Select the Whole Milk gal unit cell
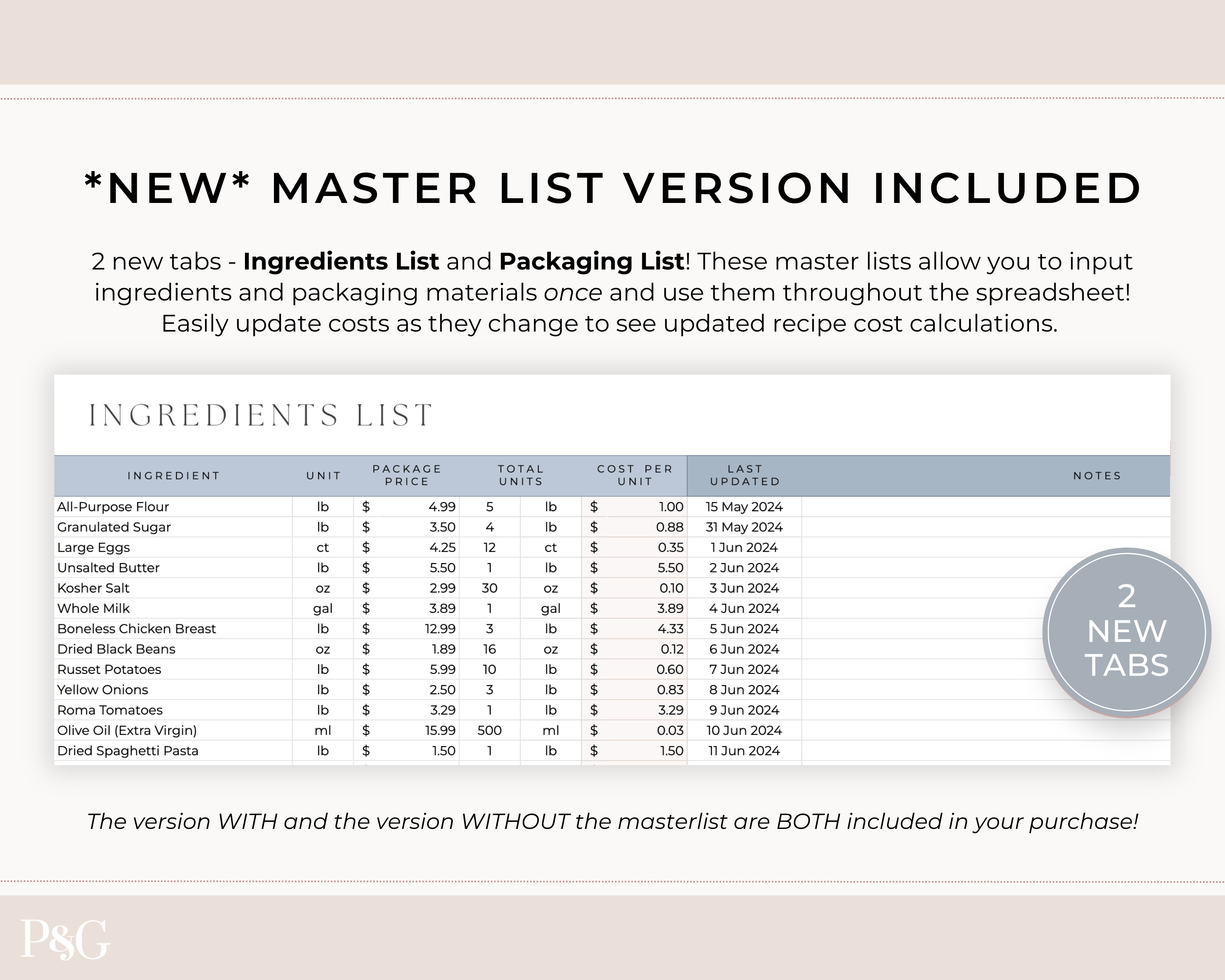 [323, 608]
